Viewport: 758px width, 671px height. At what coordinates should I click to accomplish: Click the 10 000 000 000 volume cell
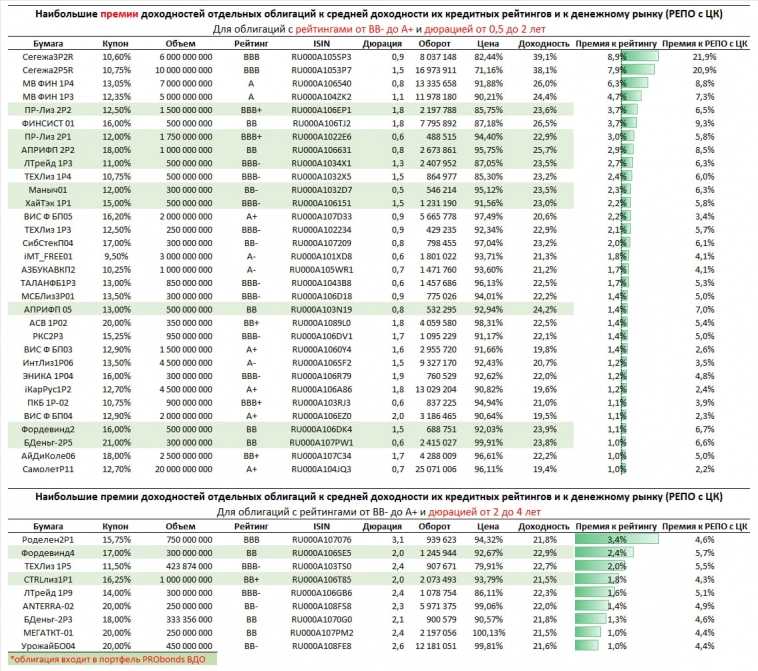183,72
